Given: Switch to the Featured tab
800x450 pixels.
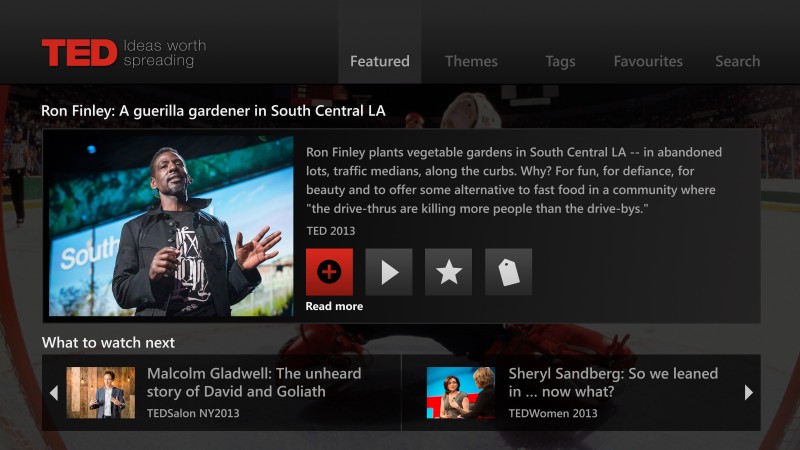Looking at the screenshot, I should [x=380, y=61].
